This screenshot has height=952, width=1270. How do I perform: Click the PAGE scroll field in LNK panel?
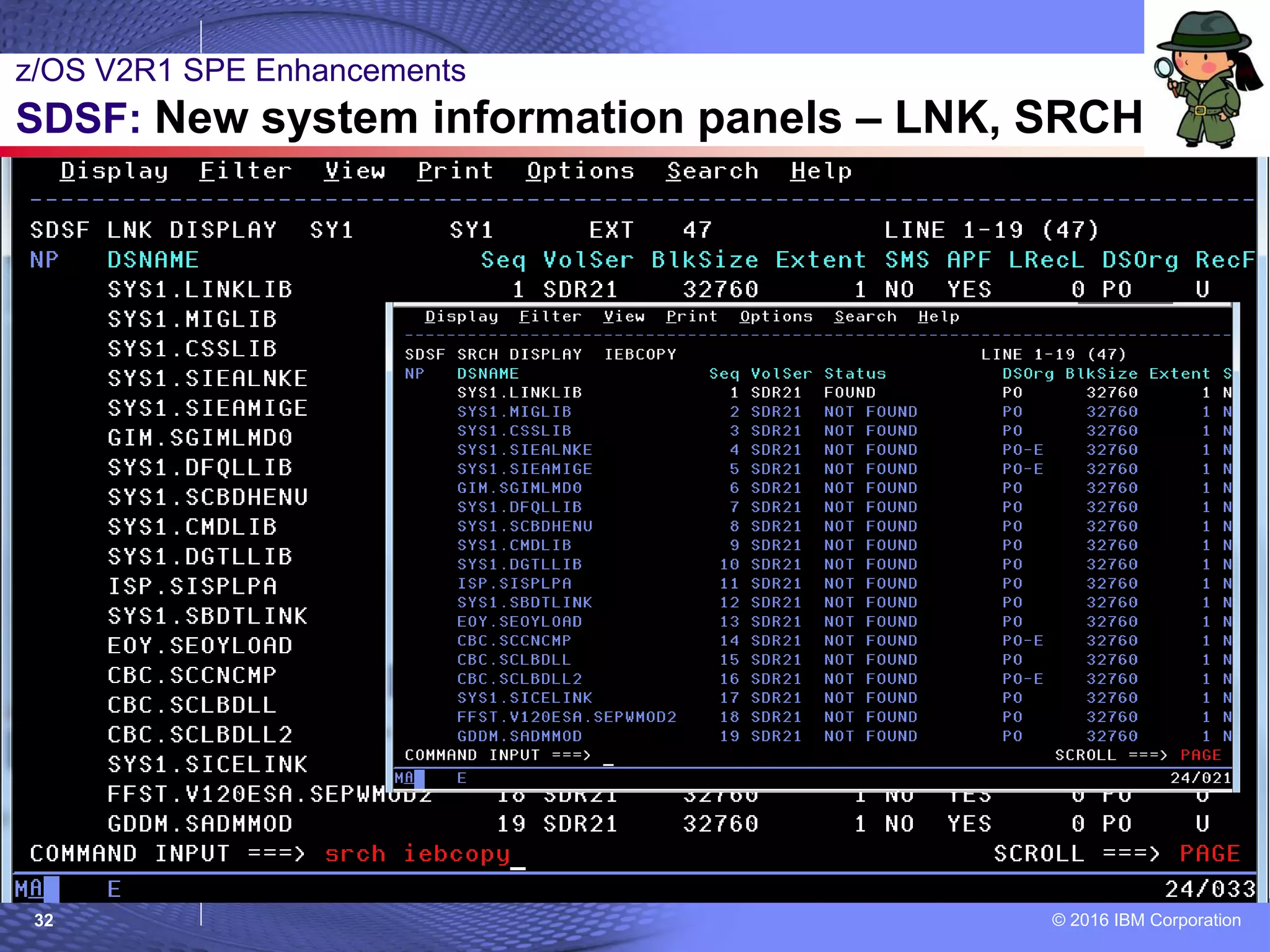tap(1209, 853)
